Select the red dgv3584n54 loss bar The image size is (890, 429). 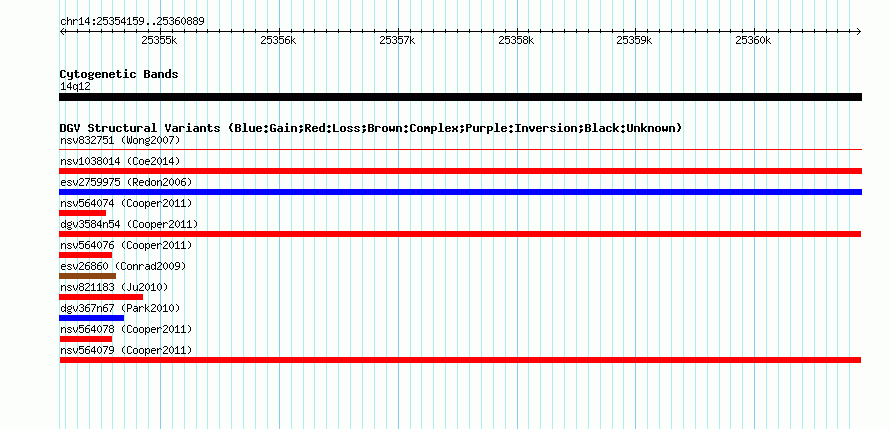click(x=460, y=234)
